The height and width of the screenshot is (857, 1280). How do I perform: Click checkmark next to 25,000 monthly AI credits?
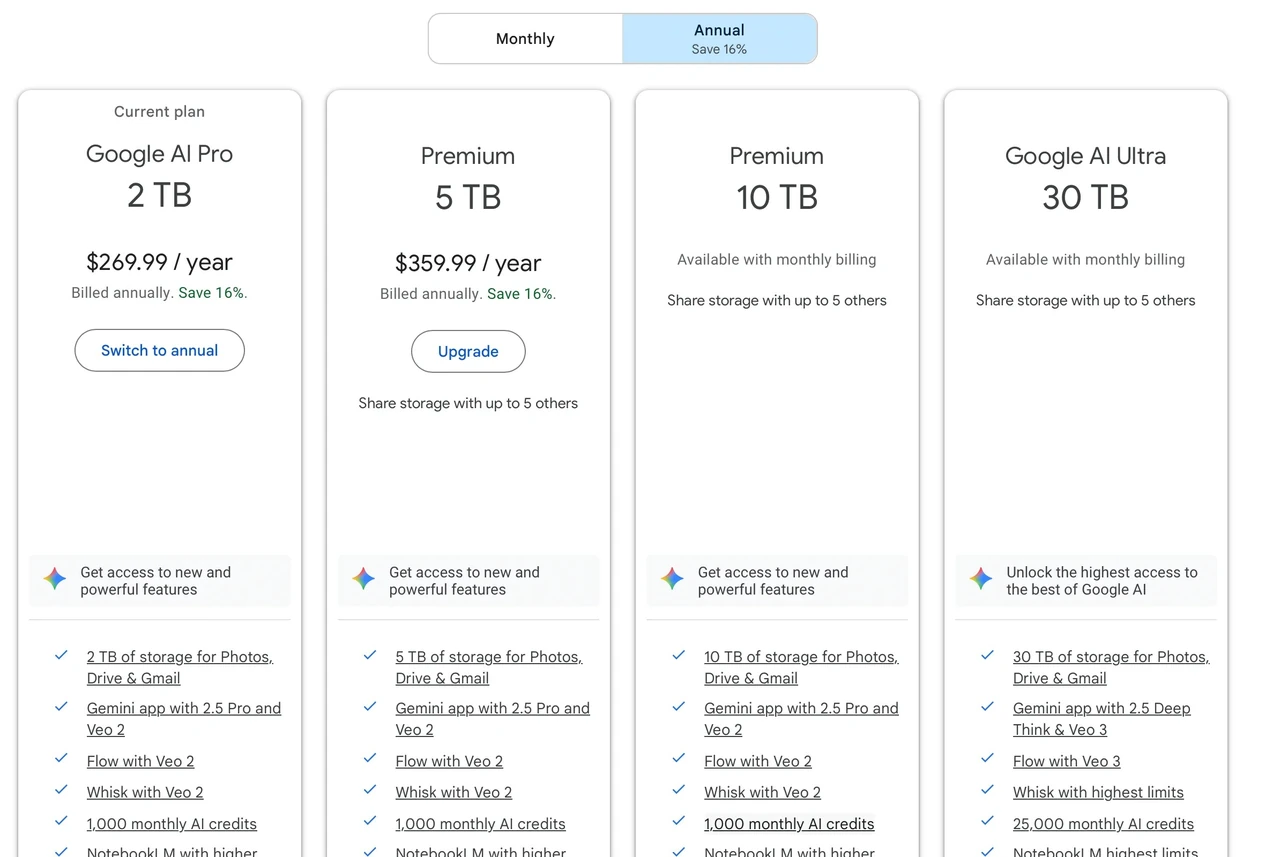coord(988,821)
